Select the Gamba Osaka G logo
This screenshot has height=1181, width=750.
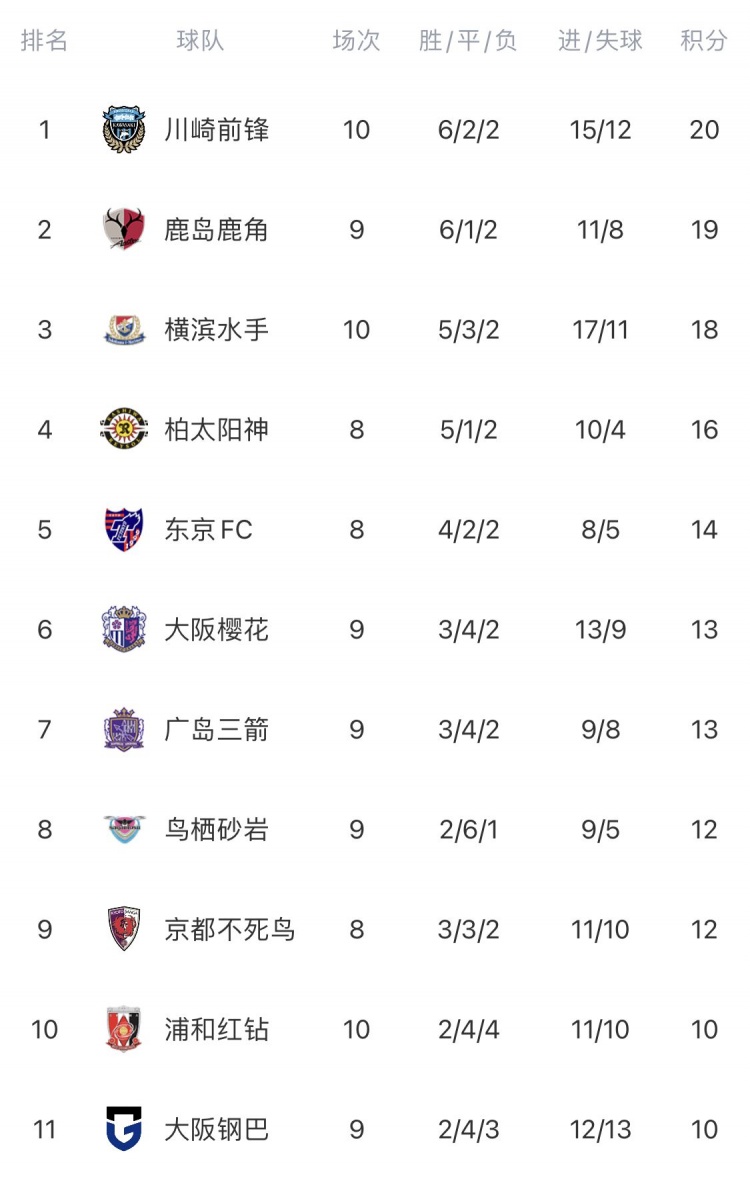123,1128
